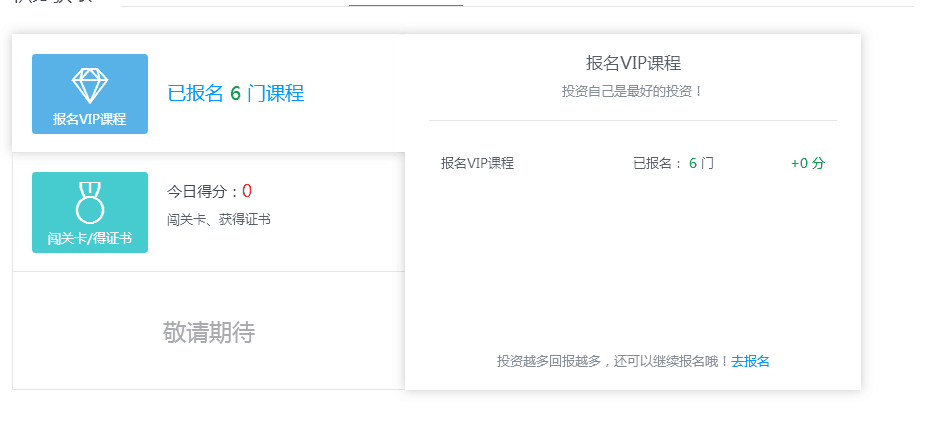Click the 今日得分 label
The height and width of the screenshot is (440, 944).
point(203,191)
